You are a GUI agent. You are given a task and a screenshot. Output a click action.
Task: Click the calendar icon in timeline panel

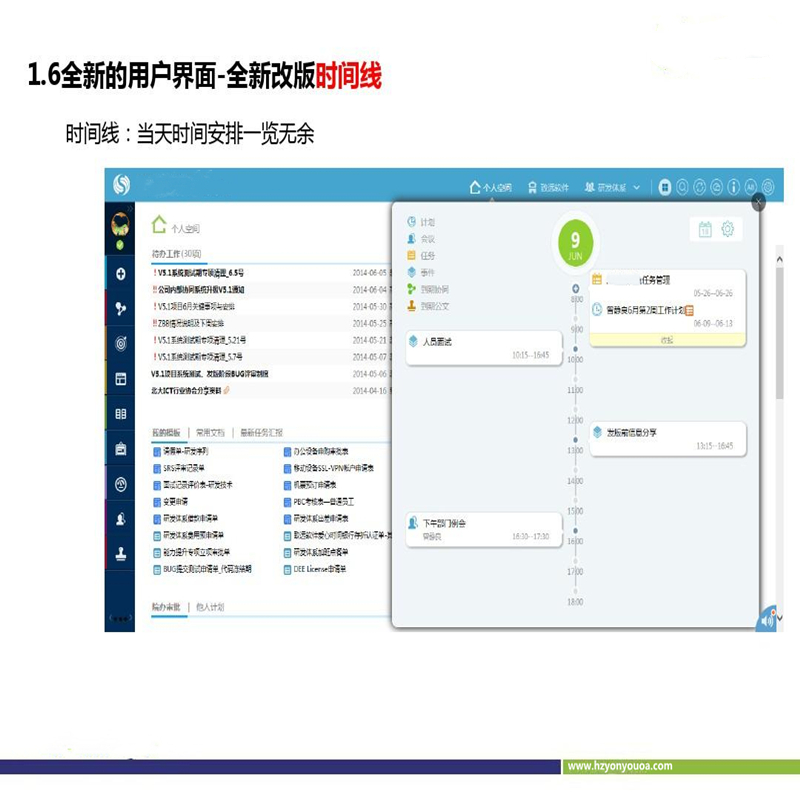pos(705,230)
